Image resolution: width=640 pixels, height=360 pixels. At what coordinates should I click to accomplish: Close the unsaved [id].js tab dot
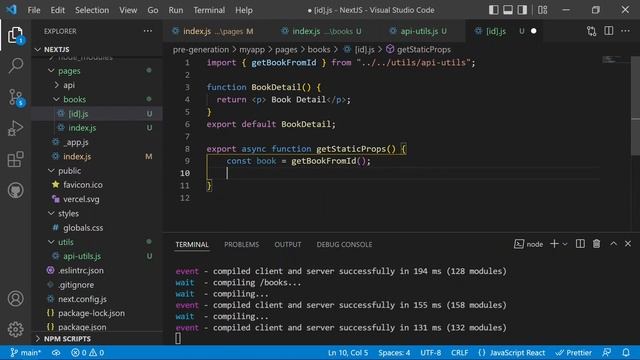(x=533, y=31)
